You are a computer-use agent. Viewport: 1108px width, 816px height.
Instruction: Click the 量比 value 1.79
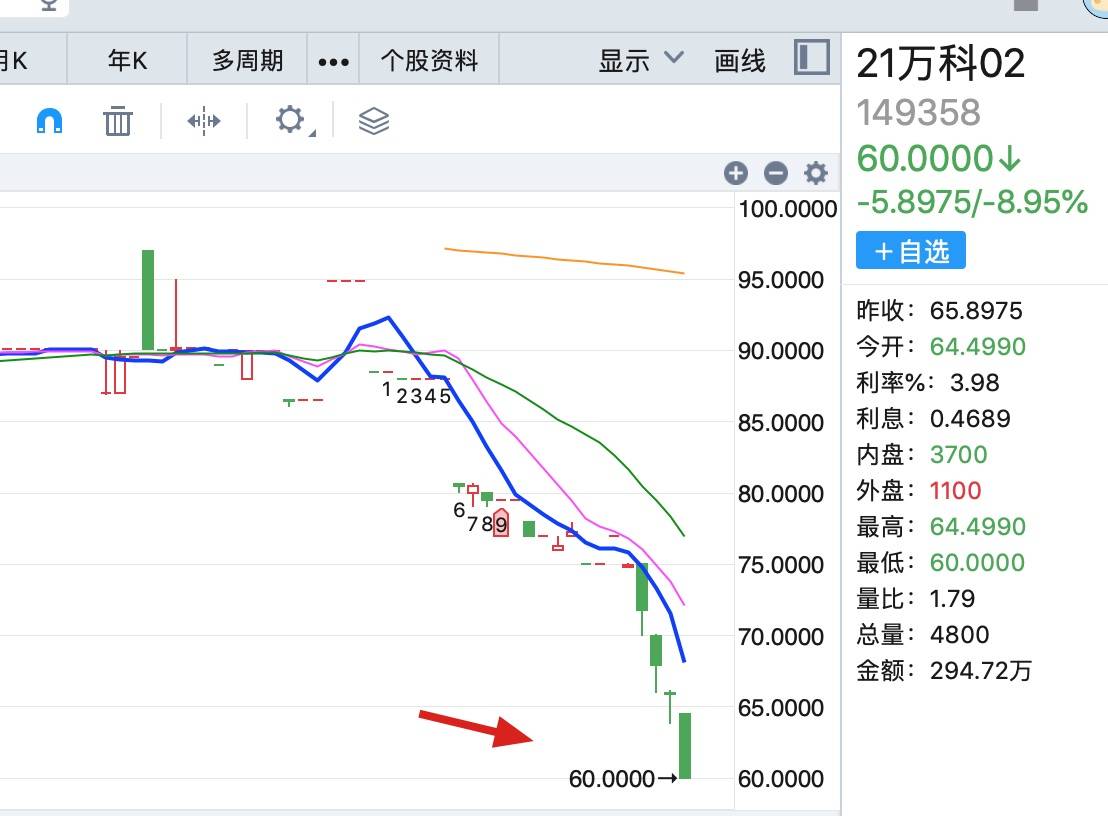click(x=953, y=598)
